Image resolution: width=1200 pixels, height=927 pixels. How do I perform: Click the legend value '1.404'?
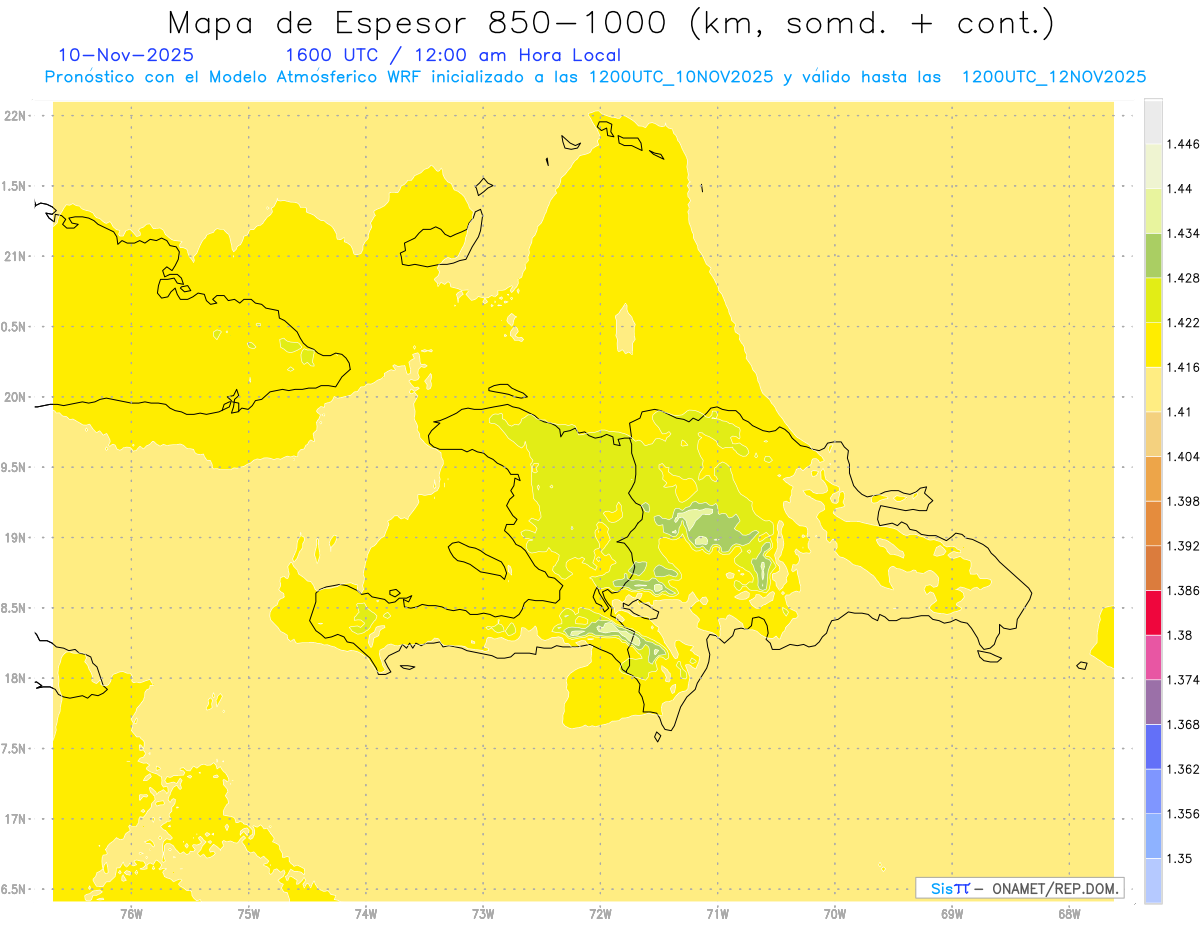tap(1184, 457)
